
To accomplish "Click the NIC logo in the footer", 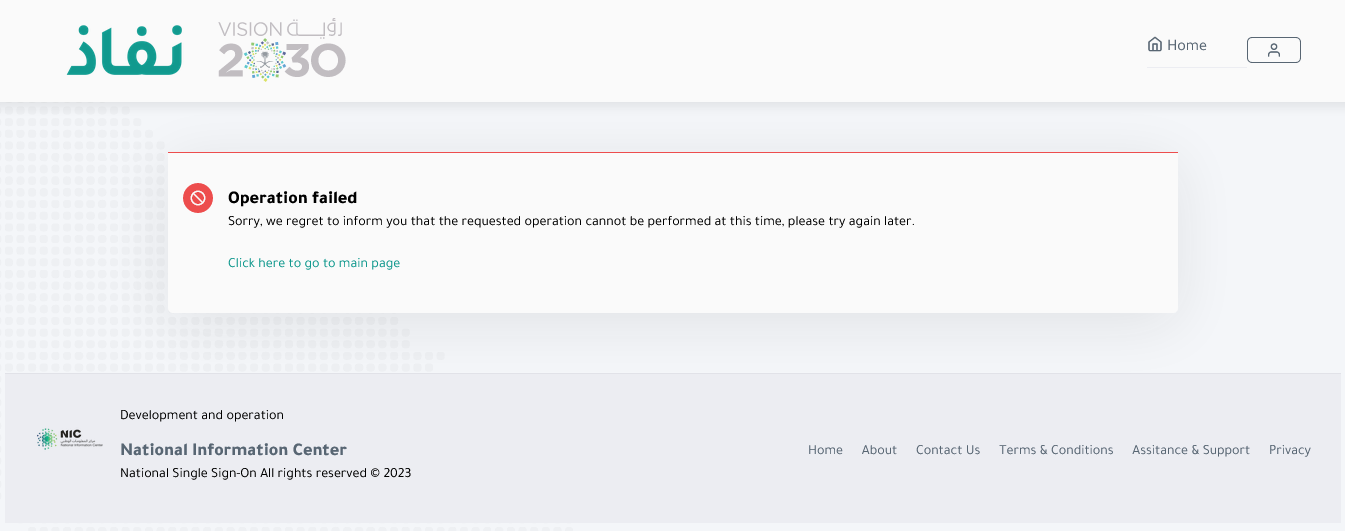I will [x=69, y=438].
